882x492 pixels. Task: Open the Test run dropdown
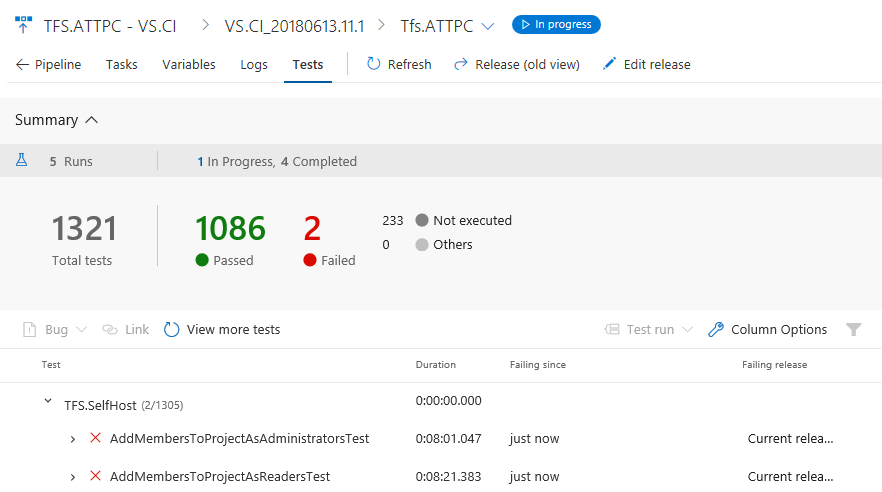(x=687, y=329)
